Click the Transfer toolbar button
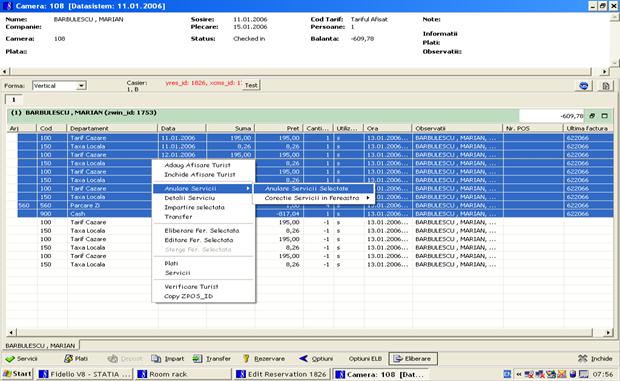This screenshot has height=381, width=620. click(x=212, y=358)
